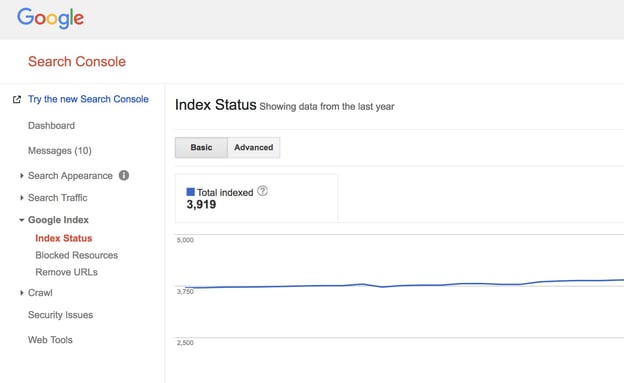624x383 pixels.
Task: Switch to Basic tab
Action: pyautogui.click(x=201, y=148)
